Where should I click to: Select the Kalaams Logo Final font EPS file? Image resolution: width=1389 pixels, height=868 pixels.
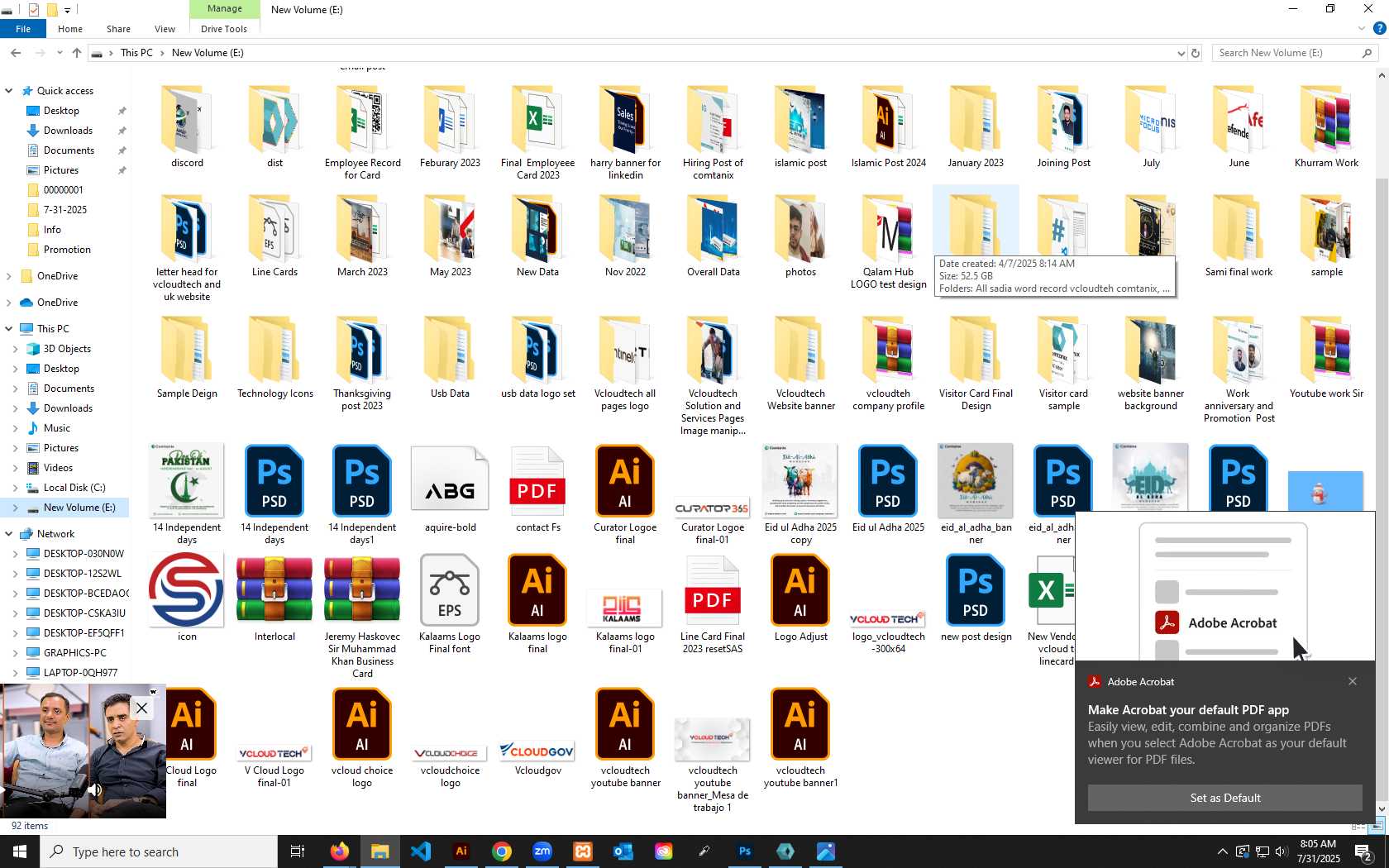tap(450, 603)
